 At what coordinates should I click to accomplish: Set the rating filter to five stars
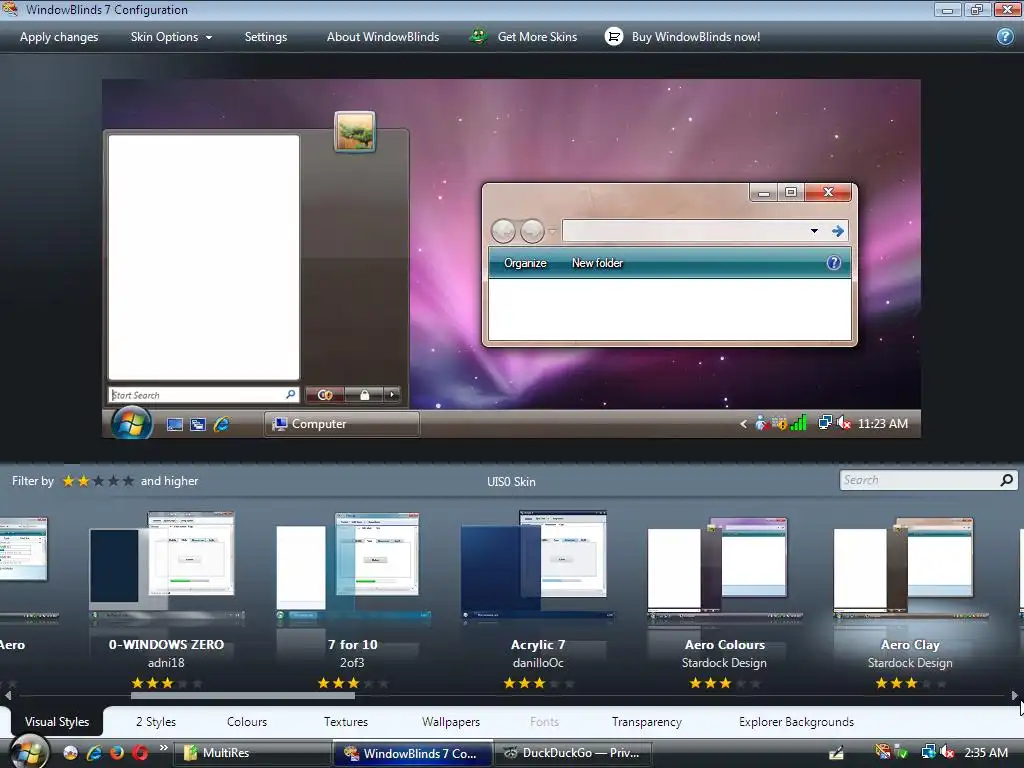[x=129, y=481]
